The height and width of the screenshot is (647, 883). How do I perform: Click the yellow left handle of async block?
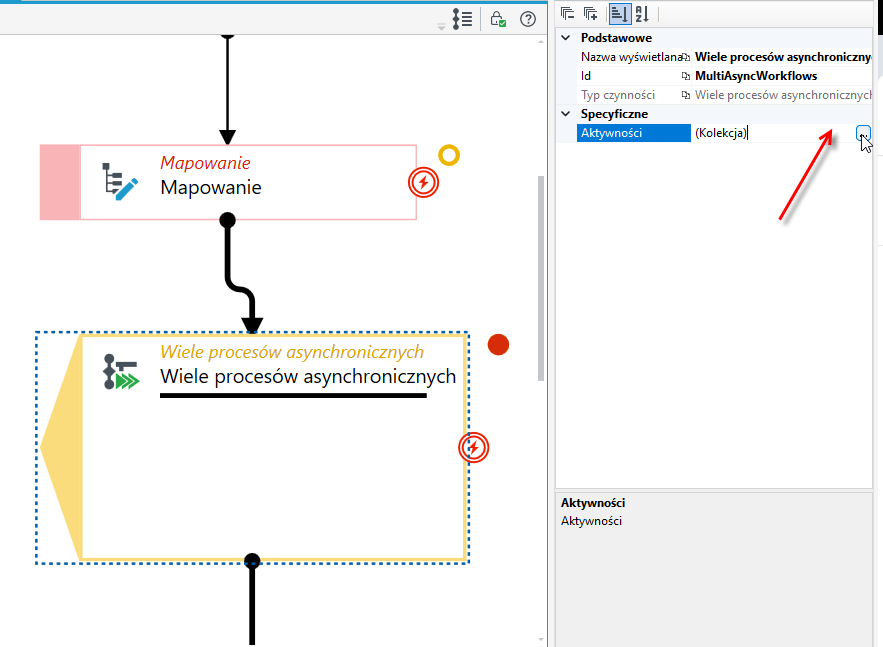pos(61,448)
